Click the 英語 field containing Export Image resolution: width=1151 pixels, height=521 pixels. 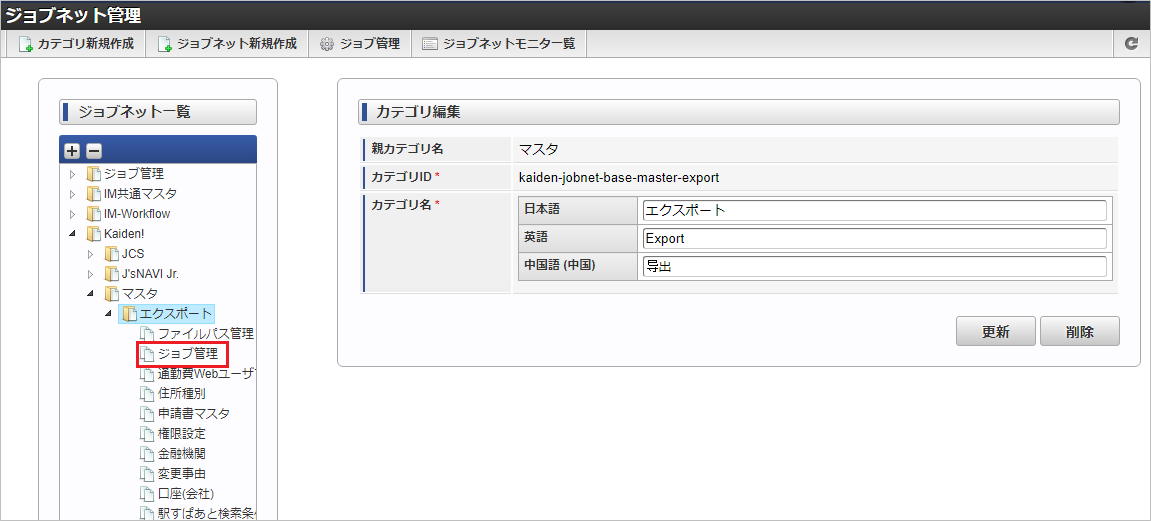pos(874,238)
